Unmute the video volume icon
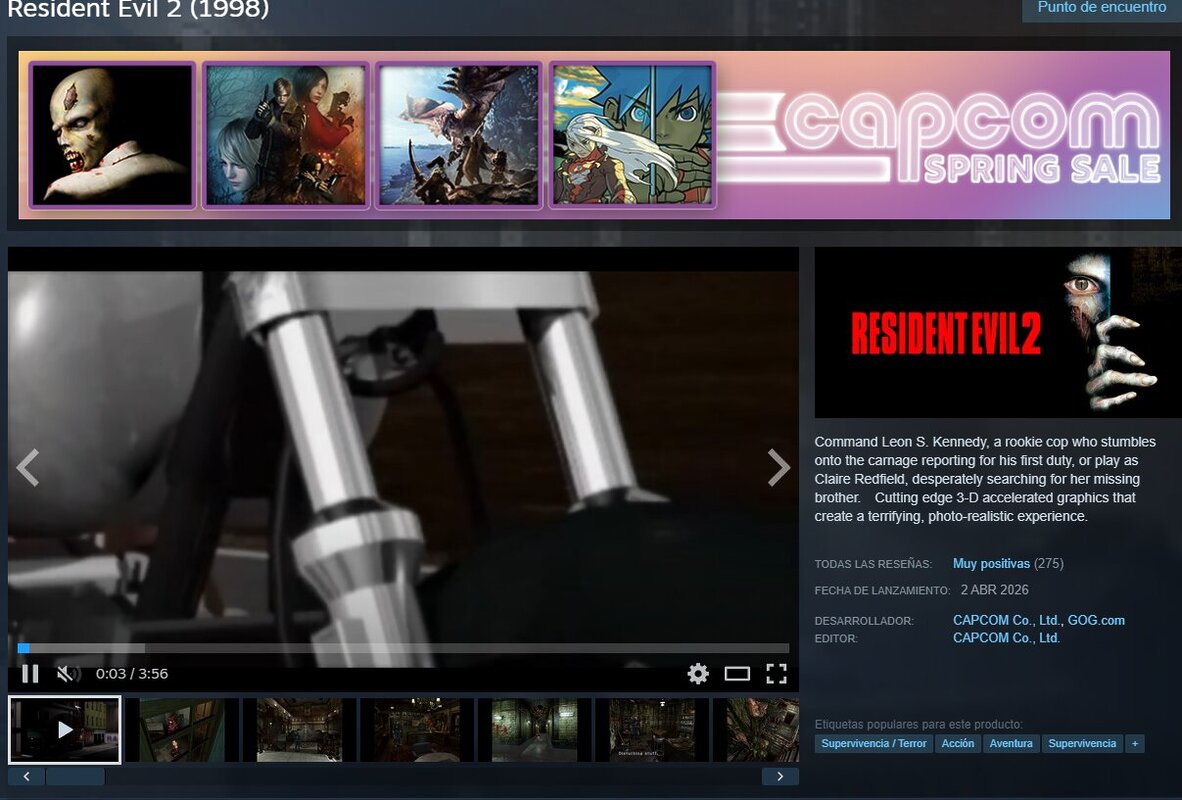This screenshot has width=1182, height=800. [67, 673]
